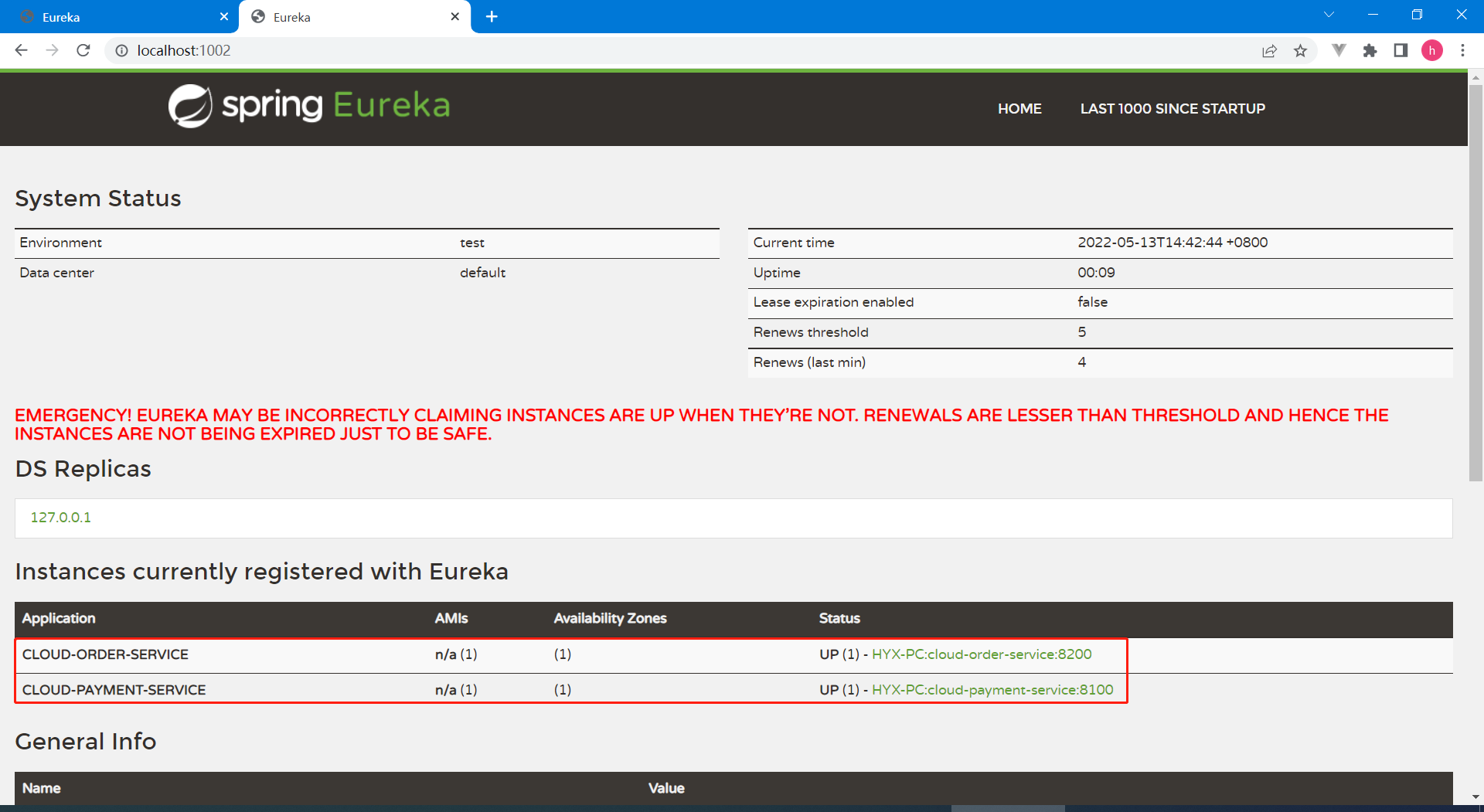This screenshot has height=812, width=1484.
Task: Click the Environment value 'test'
Action: [471, 243]
